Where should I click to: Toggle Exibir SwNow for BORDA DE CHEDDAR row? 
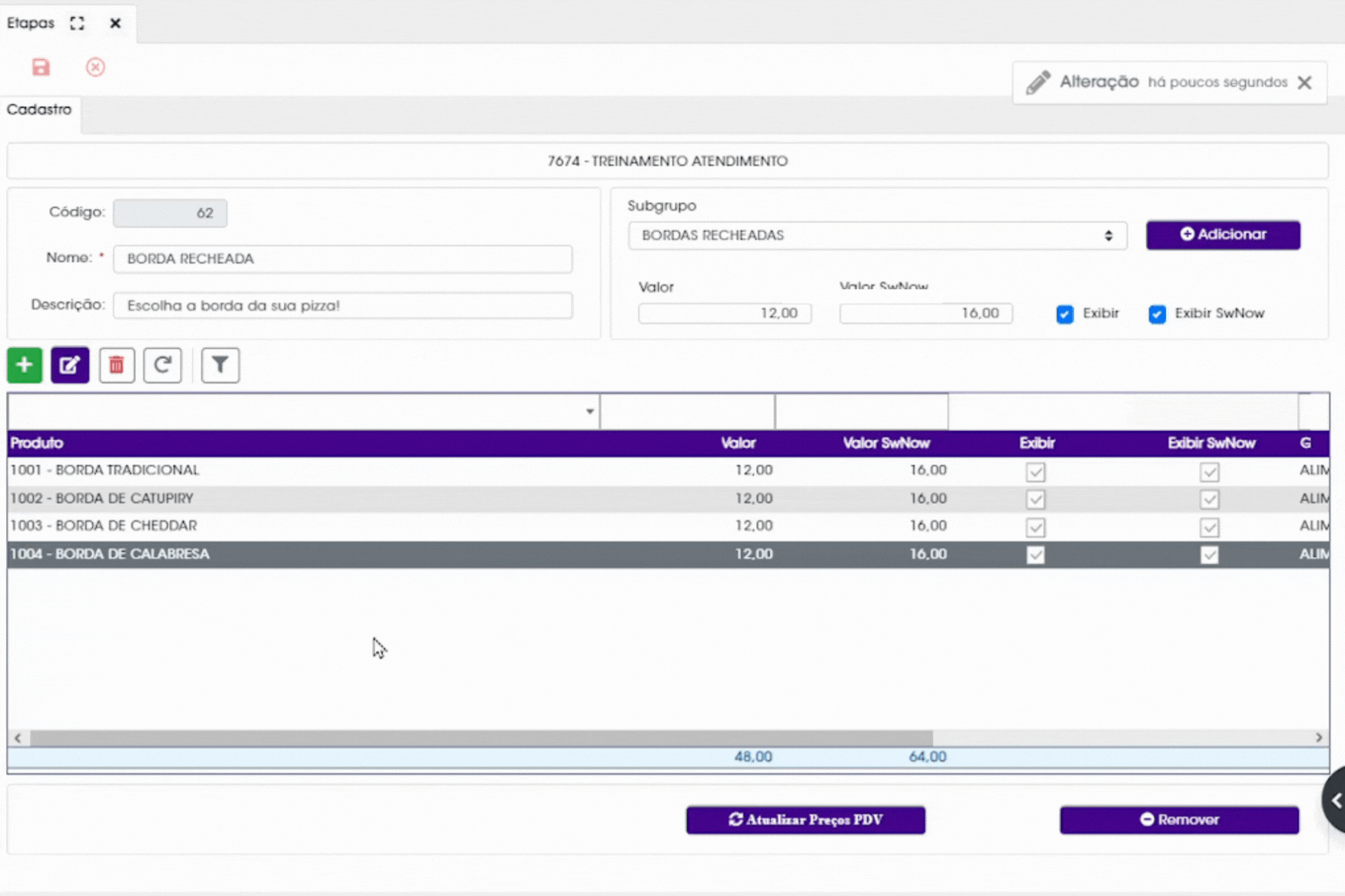(x=1210, y=527)
